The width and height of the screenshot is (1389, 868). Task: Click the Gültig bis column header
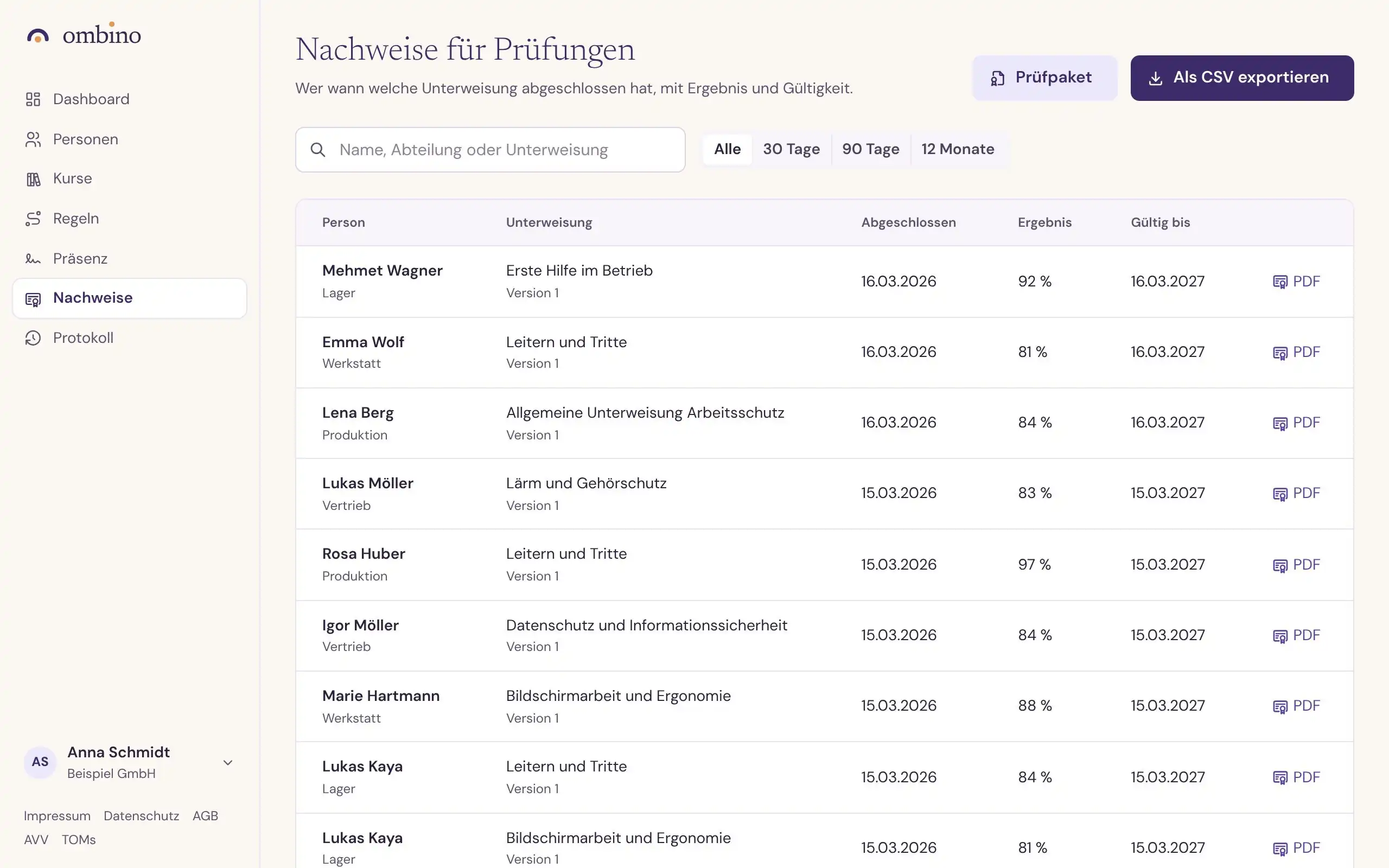tap(1161, 223)
